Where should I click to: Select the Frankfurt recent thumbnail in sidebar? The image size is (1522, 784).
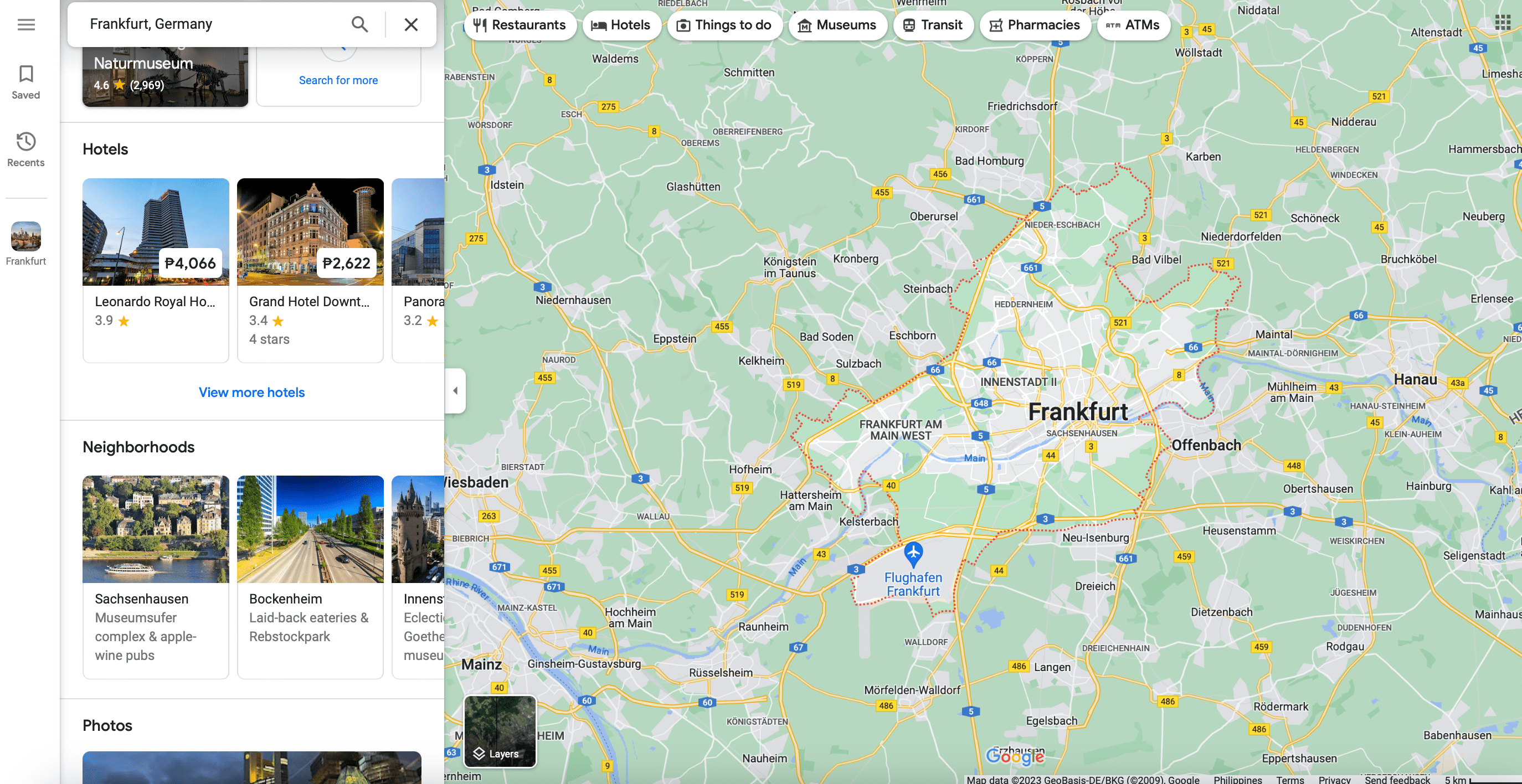tap(26, 237)
